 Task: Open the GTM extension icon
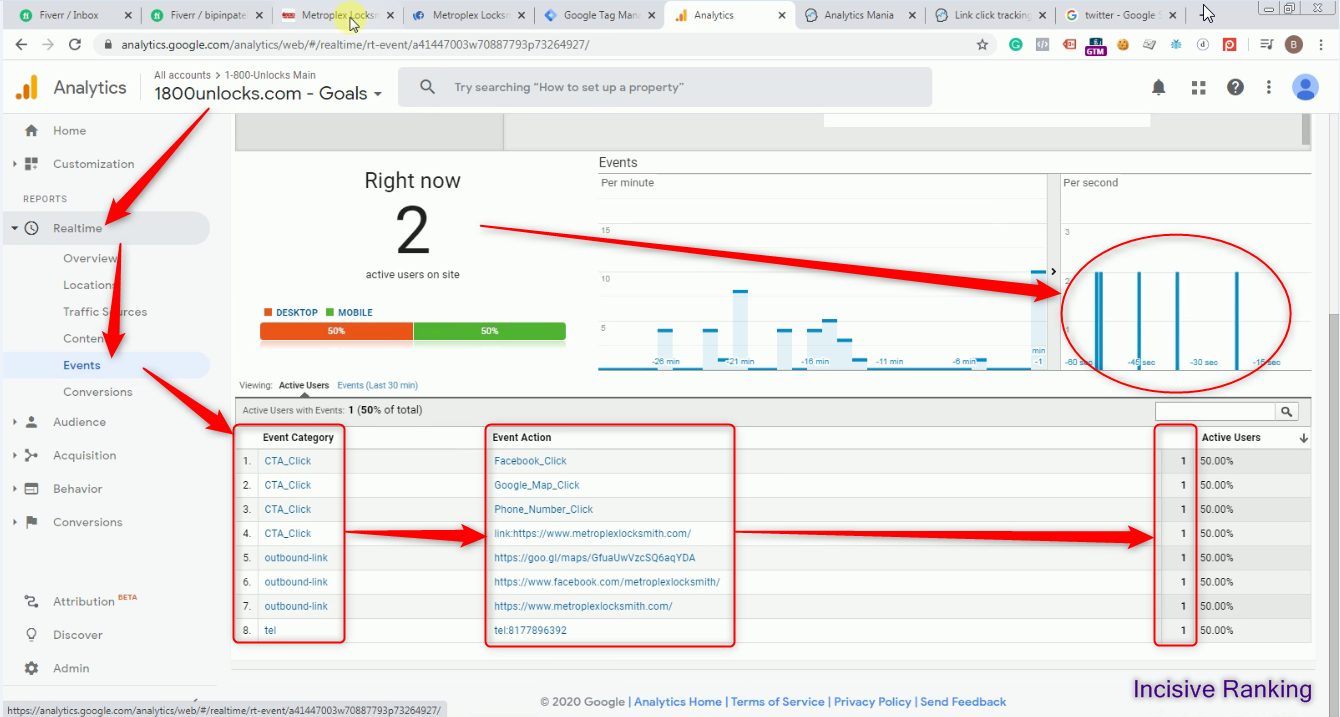[x=1096, y=46]
